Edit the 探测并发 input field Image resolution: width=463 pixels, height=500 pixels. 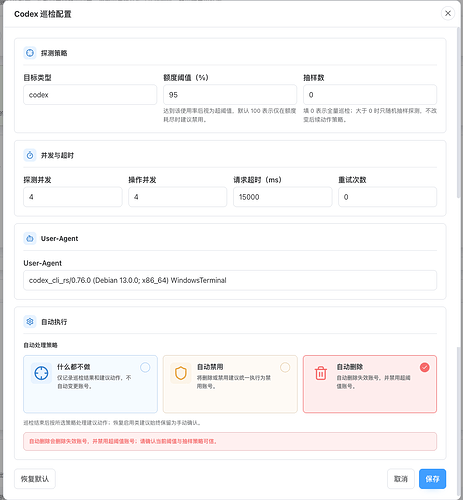coord(73,197)
